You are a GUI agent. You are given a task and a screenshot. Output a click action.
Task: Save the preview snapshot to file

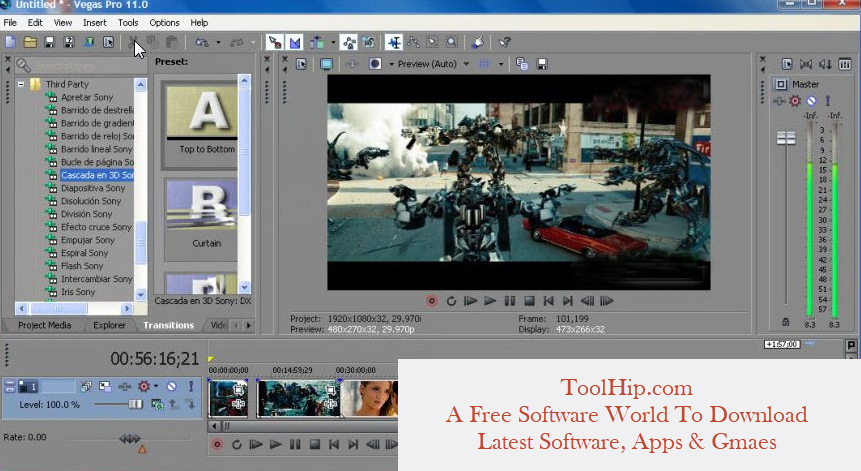click(541, 64)
